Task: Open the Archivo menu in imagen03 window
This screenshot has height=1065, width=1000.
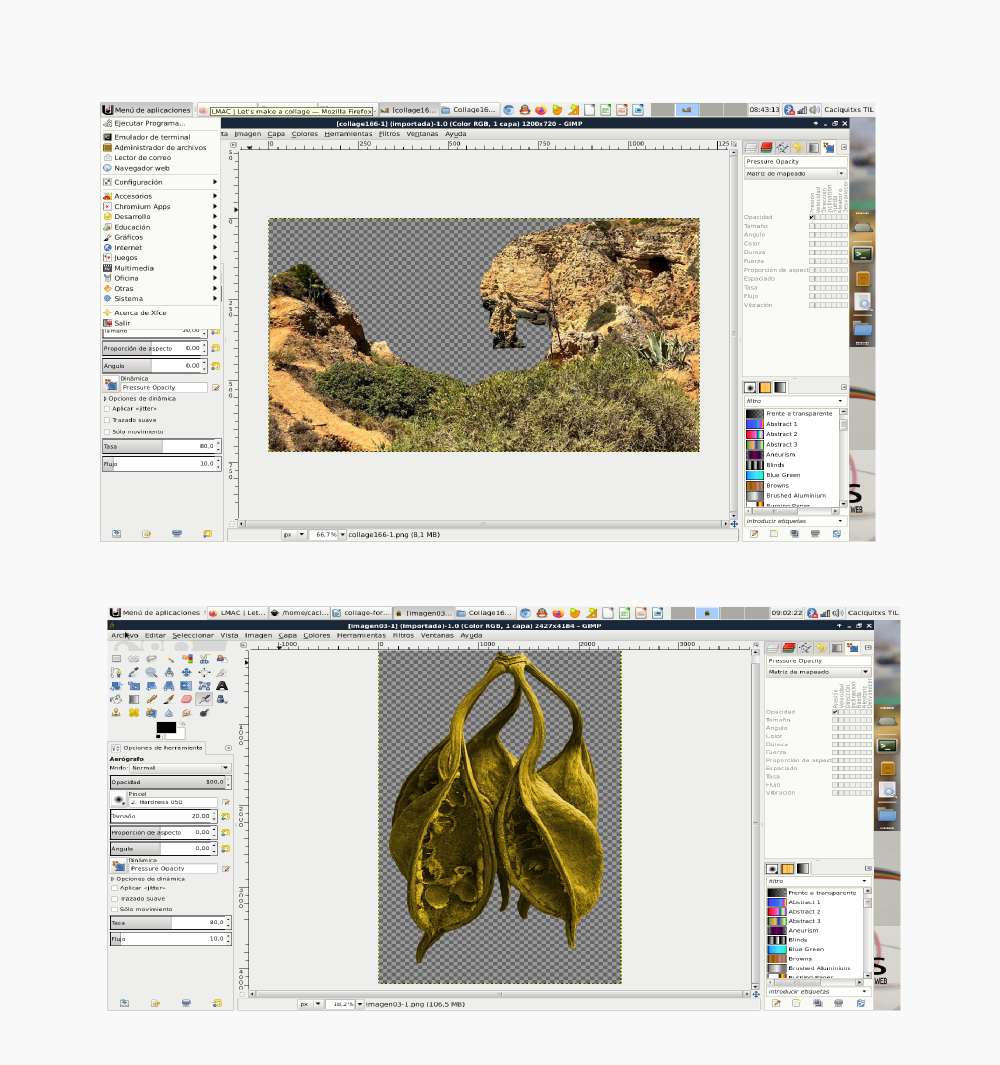Action: point(124,636)
